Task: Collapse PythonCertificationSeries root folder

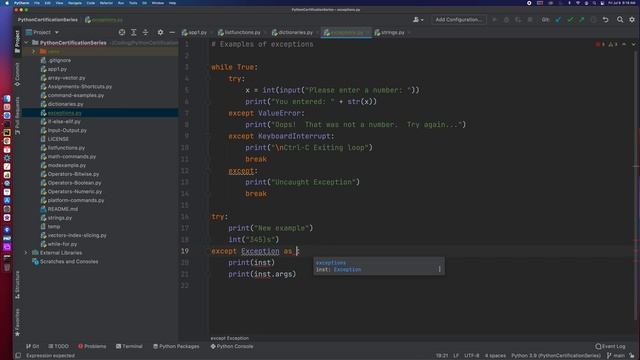Action: click(27, 42)
